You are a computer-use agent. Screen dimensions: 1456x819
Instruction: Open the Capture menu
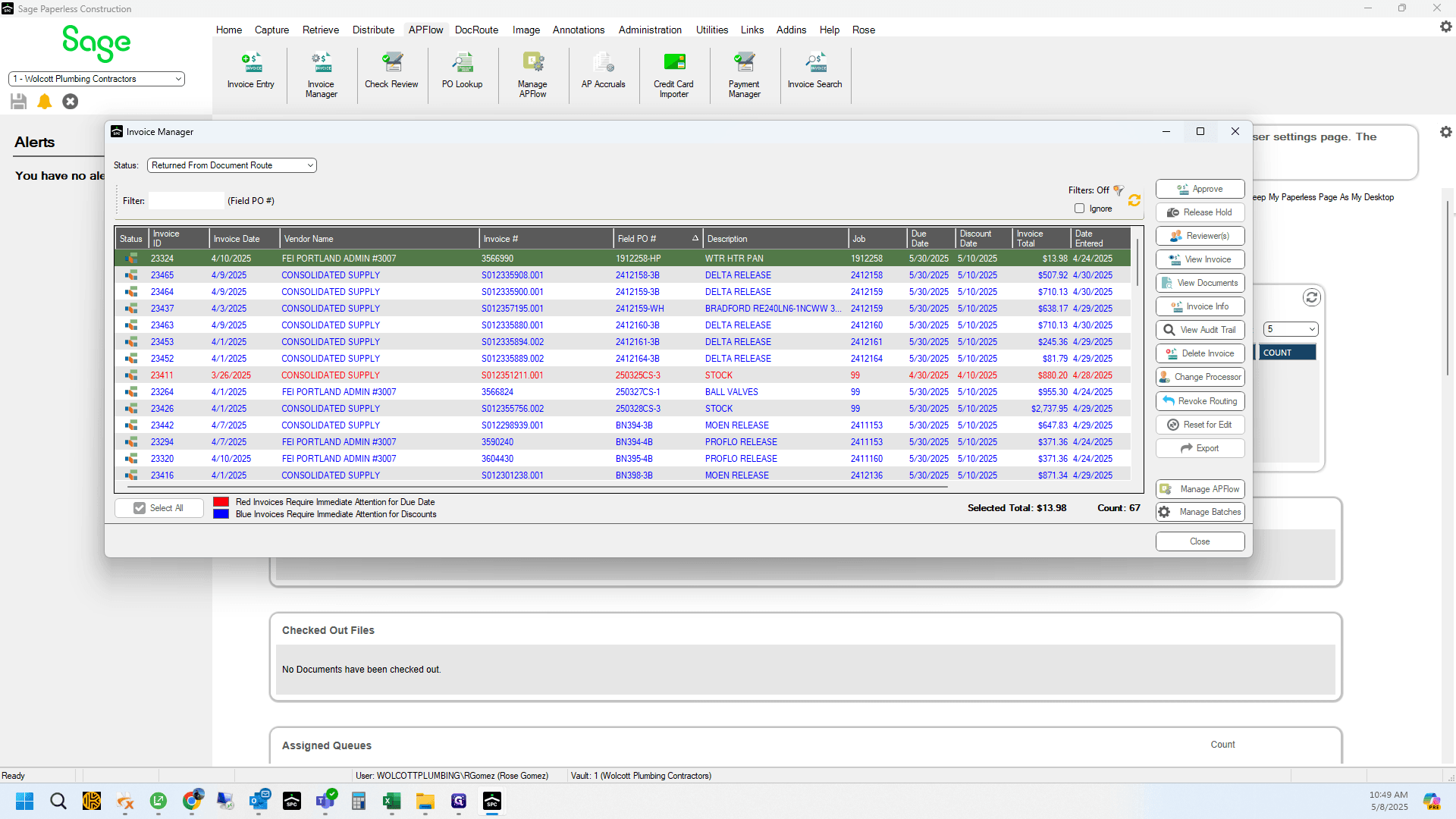click(272, 30)
